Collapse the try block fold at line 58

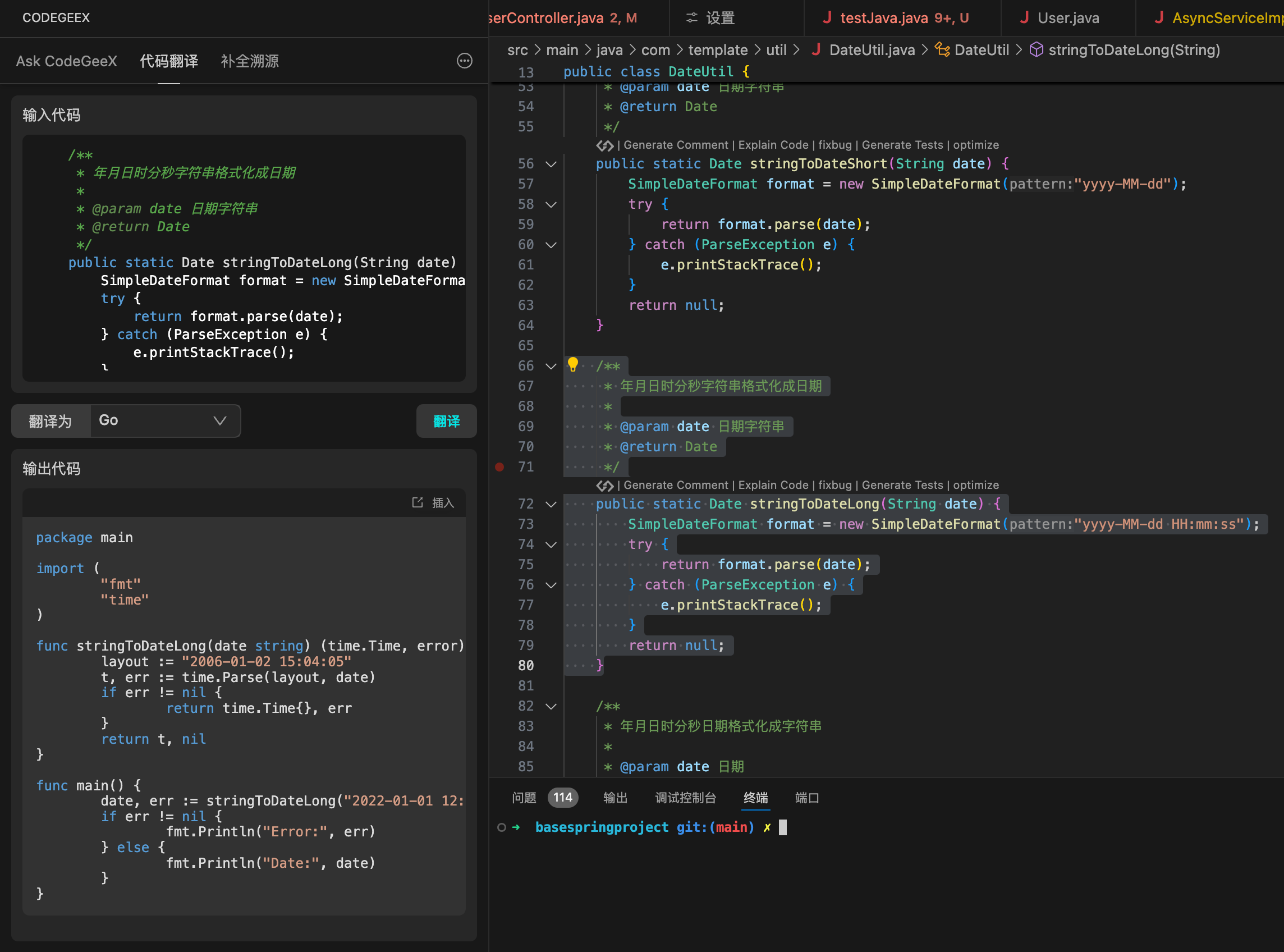coord(551,204)
